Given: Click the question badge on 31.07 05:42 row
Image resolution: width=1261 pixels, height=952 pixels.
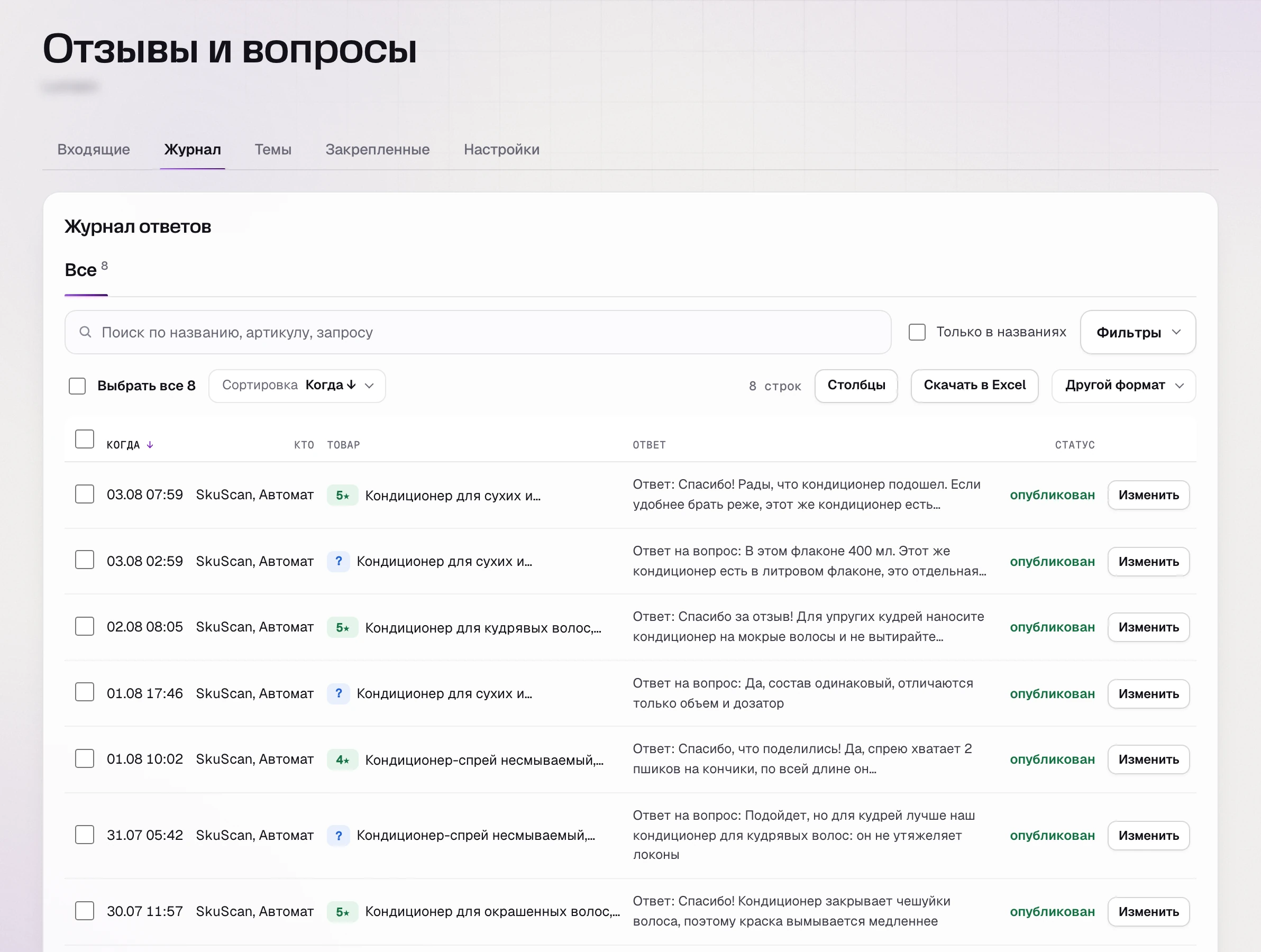Looking at the screenshot, I should point(338,835).
